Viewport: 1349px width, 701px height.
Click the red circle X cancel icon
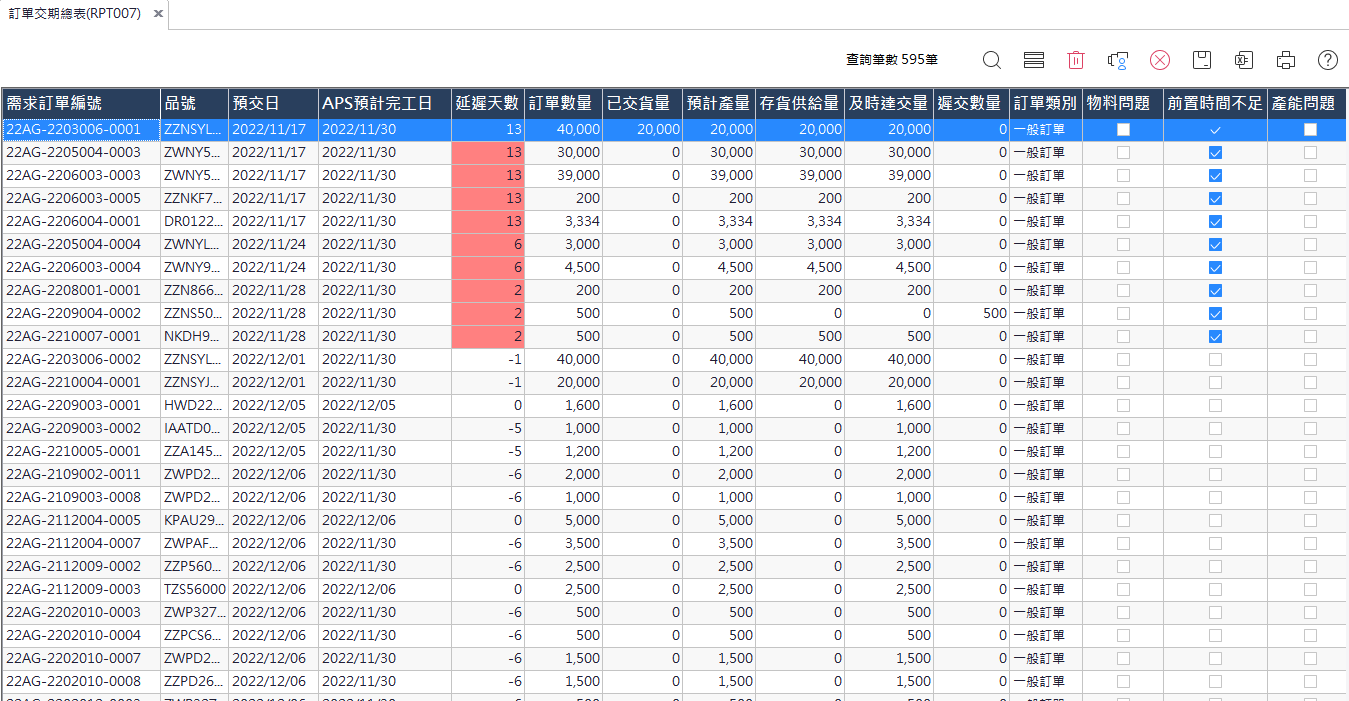click(x=1160, y=60)
